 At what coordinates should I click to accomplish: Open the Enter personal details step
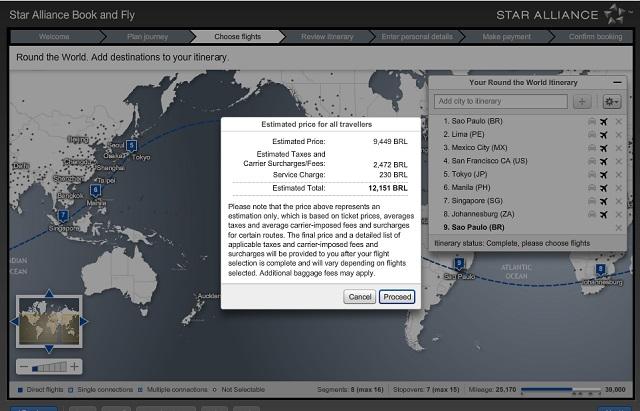(x=417, y=37)
